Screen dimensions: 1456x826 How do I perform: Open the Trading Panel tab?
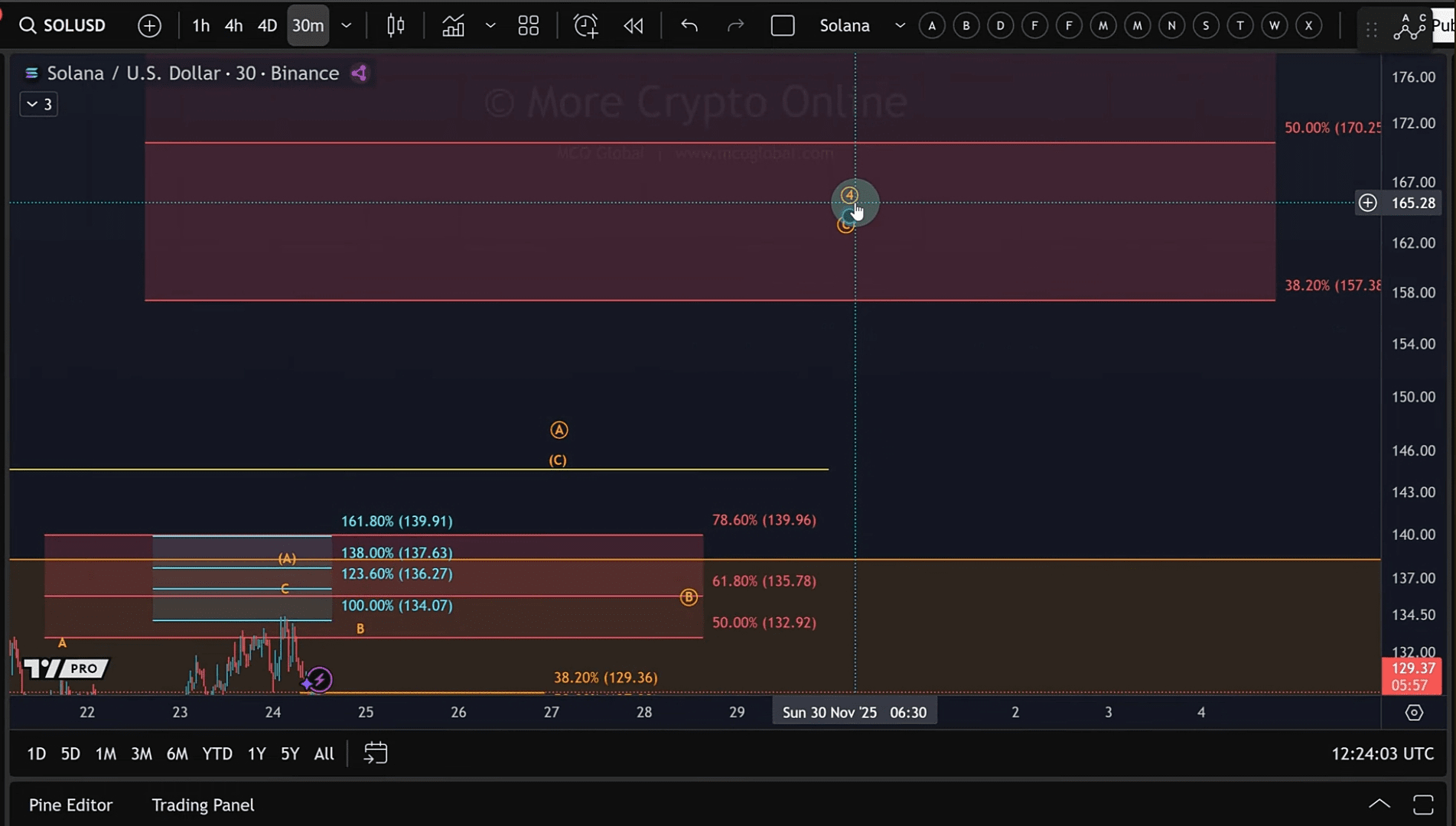pos(203,805)
